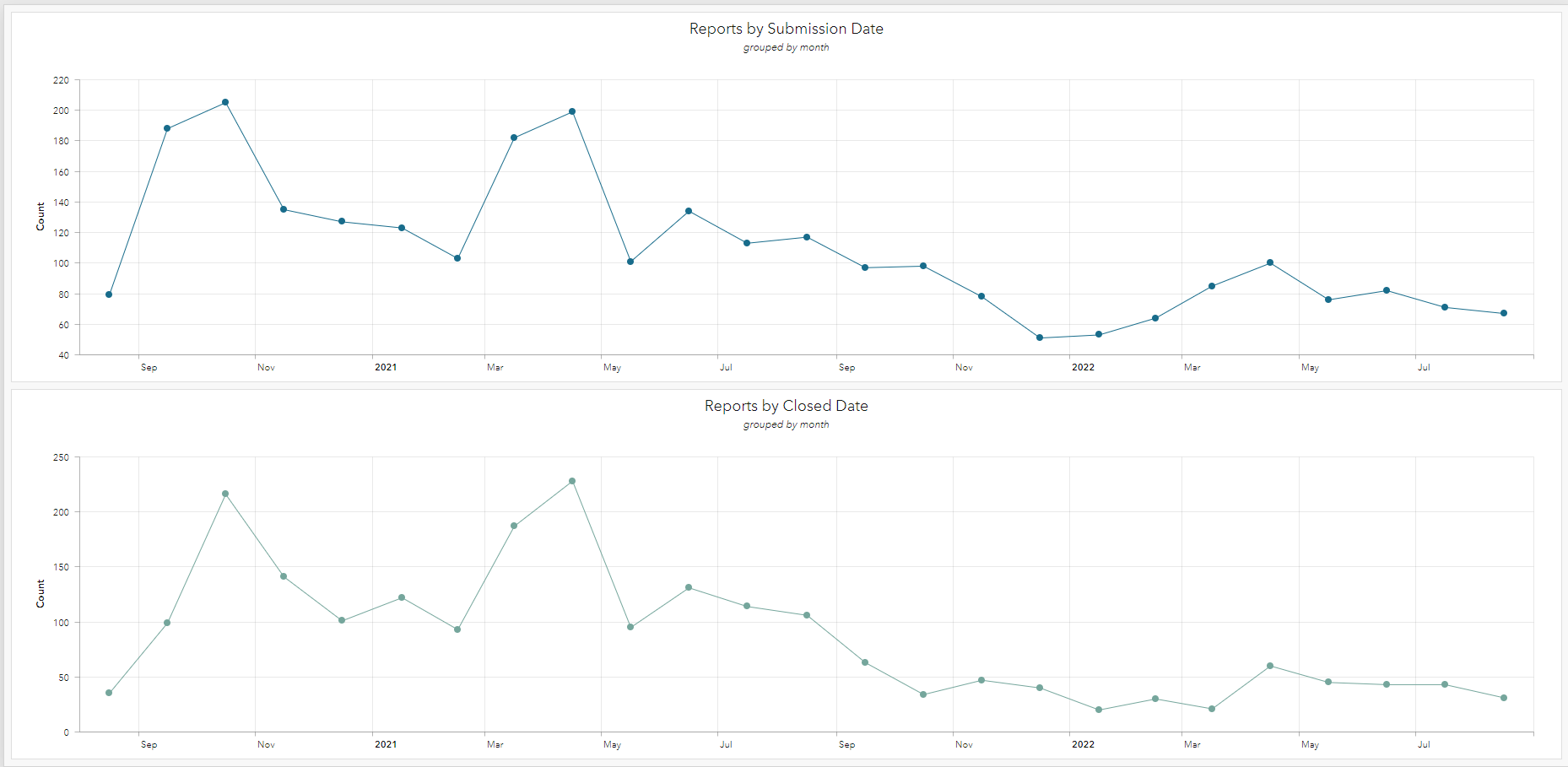Image resolution: width=1568 pixels, height=767 pixels.
Task: Click the October 2020 peak on submissions chart
Action: [225, 101]
